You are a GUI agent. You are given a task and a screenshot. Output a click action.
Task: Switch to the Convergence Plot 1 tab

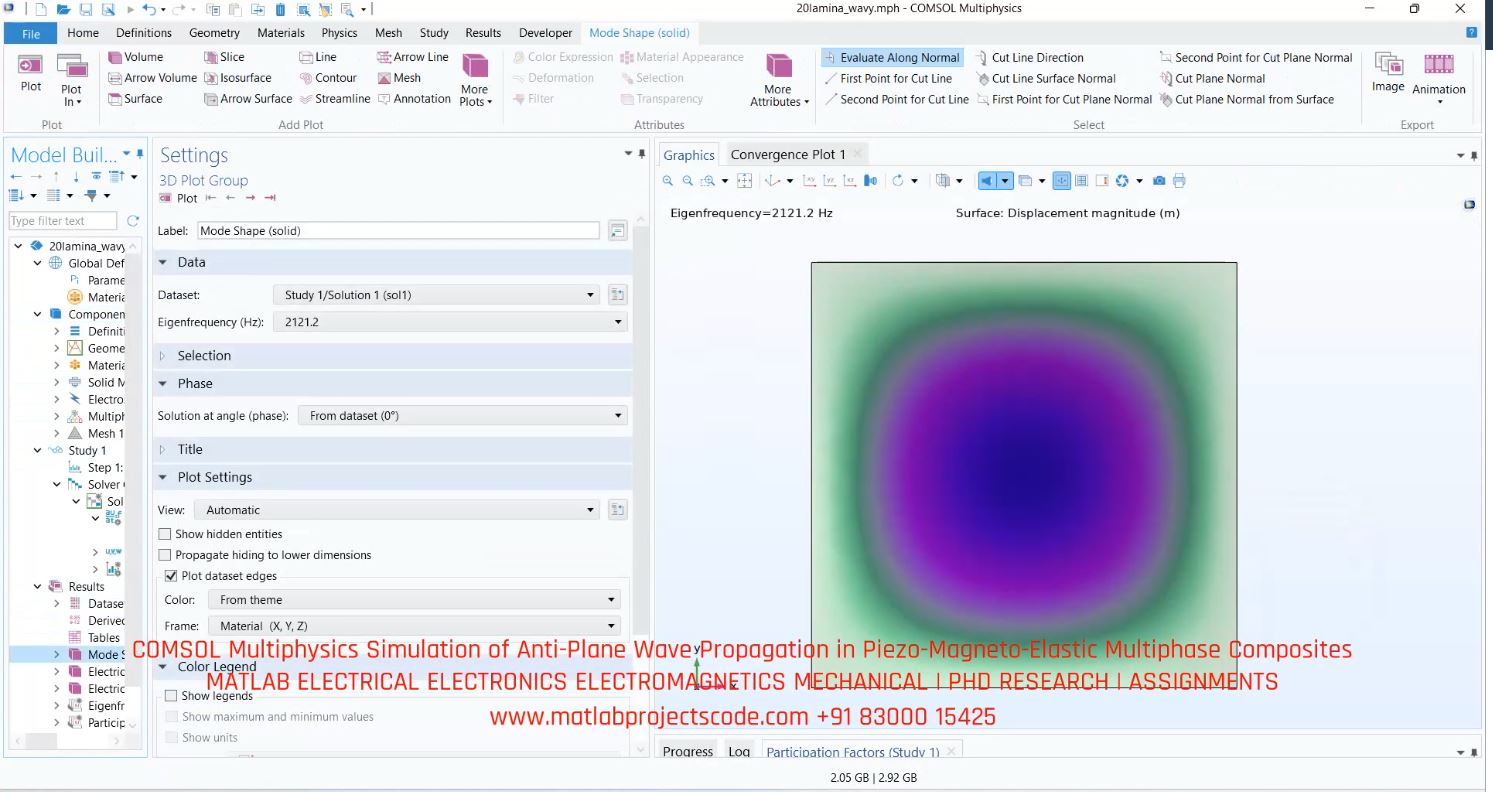coord(786,154)
